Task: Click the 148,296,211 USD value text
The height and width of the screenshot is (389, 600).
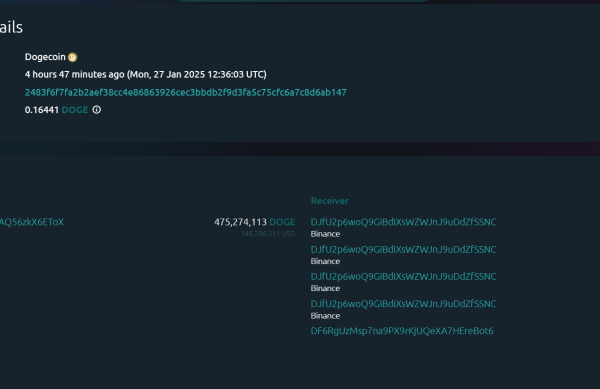Action: [x=268, y=234]
